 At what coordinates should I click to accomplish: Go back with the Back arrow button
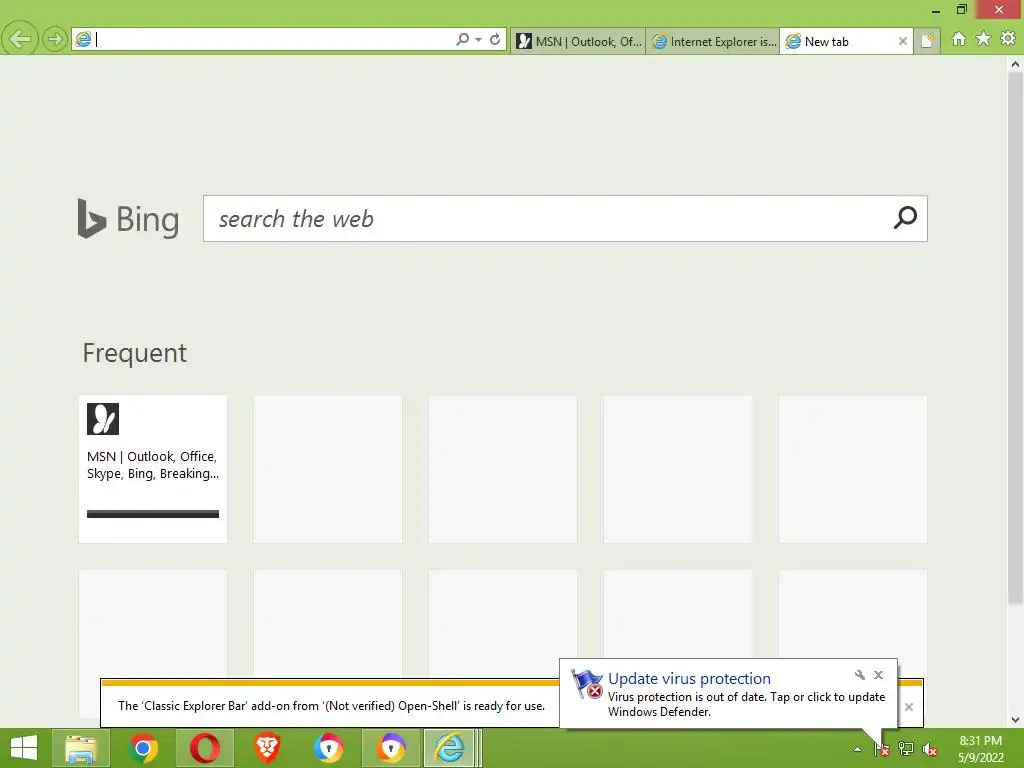[x=20, y=39]
